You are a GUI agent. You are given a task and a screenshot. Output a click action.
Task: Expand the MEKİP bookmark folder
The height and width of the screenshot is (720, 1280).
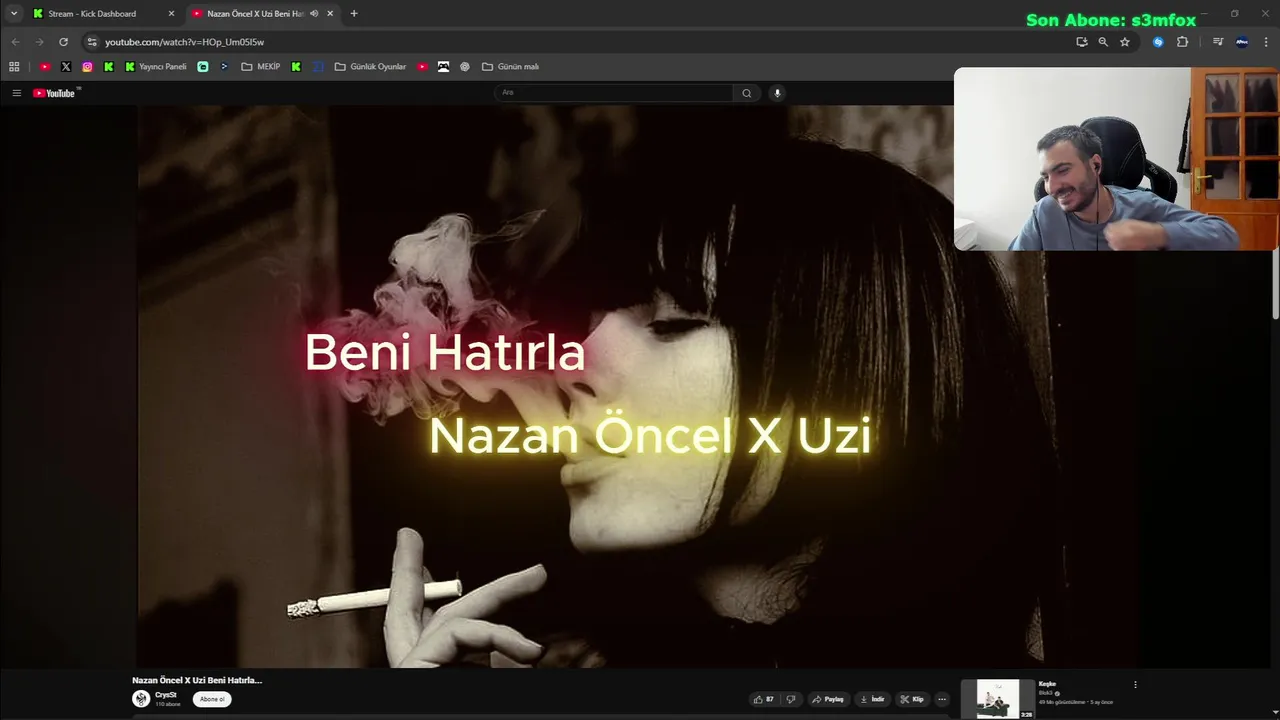coord(261,67)
